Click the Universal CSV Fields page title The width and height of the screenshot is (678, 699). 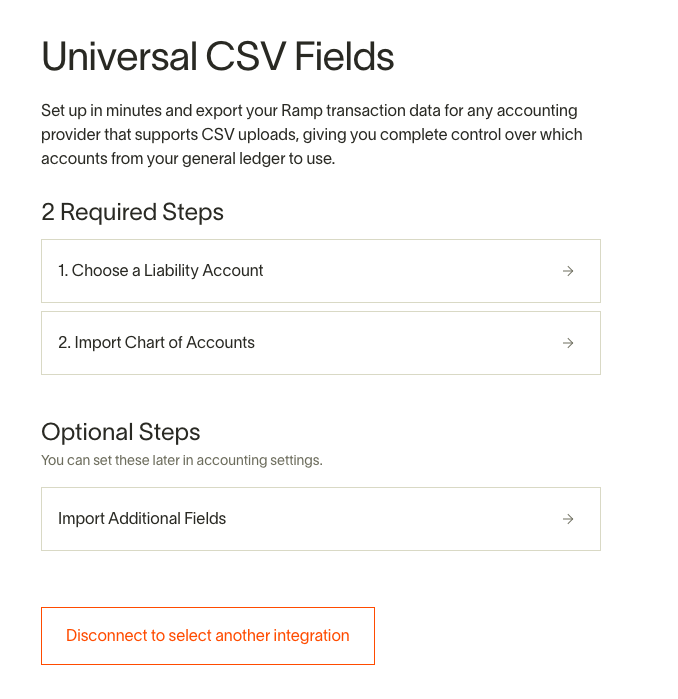[218, 57]
